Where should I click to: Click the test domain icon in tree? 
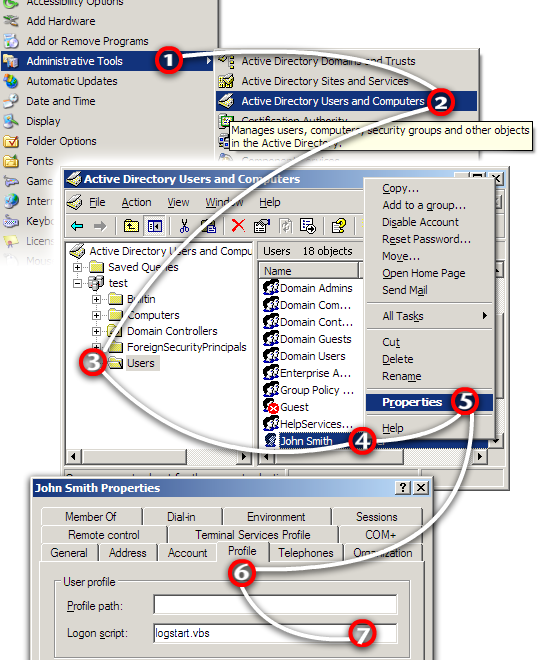coord(96,283)
